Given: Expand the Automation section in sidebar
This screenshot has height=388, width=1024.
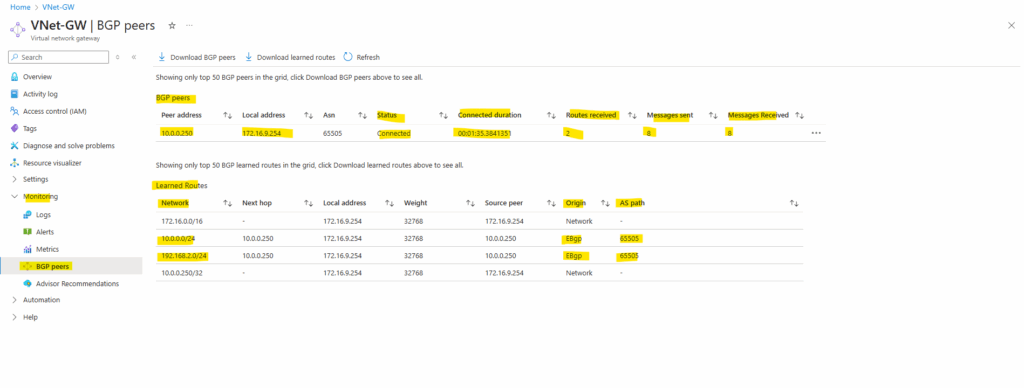Looking at the screenshot, I should point(36,300).
